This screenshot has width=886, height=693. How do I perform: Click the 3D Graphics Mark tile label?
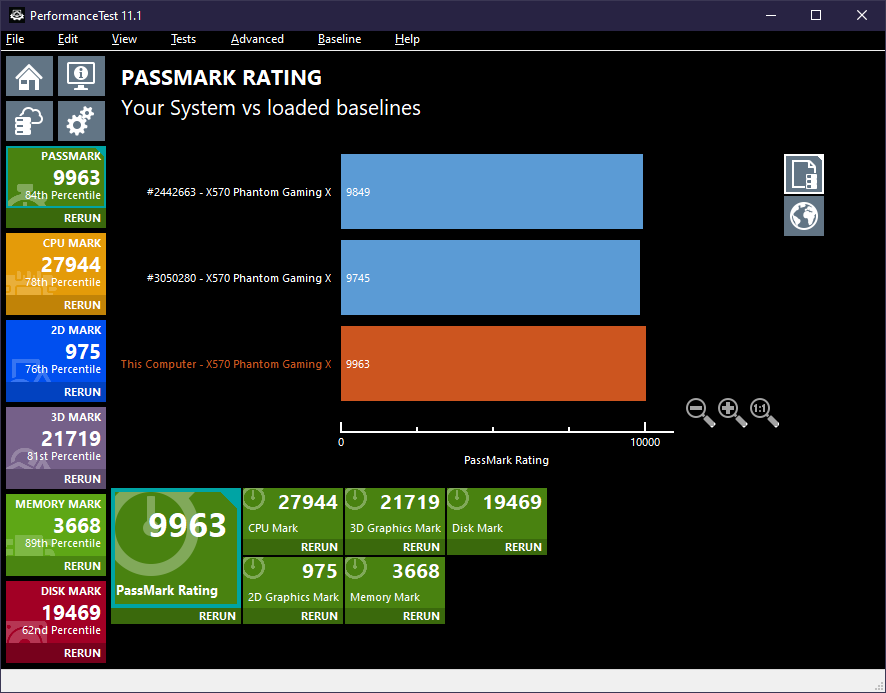click(395, 528)
